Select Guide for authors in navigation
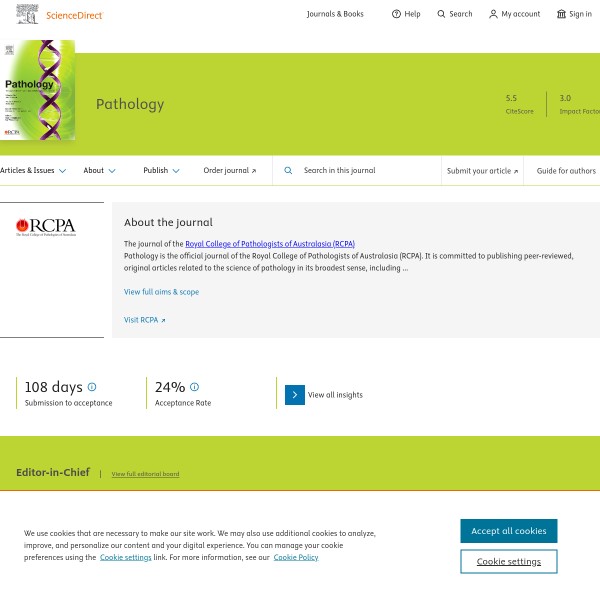Screen dimensions: 600x600 click(566, 171)
